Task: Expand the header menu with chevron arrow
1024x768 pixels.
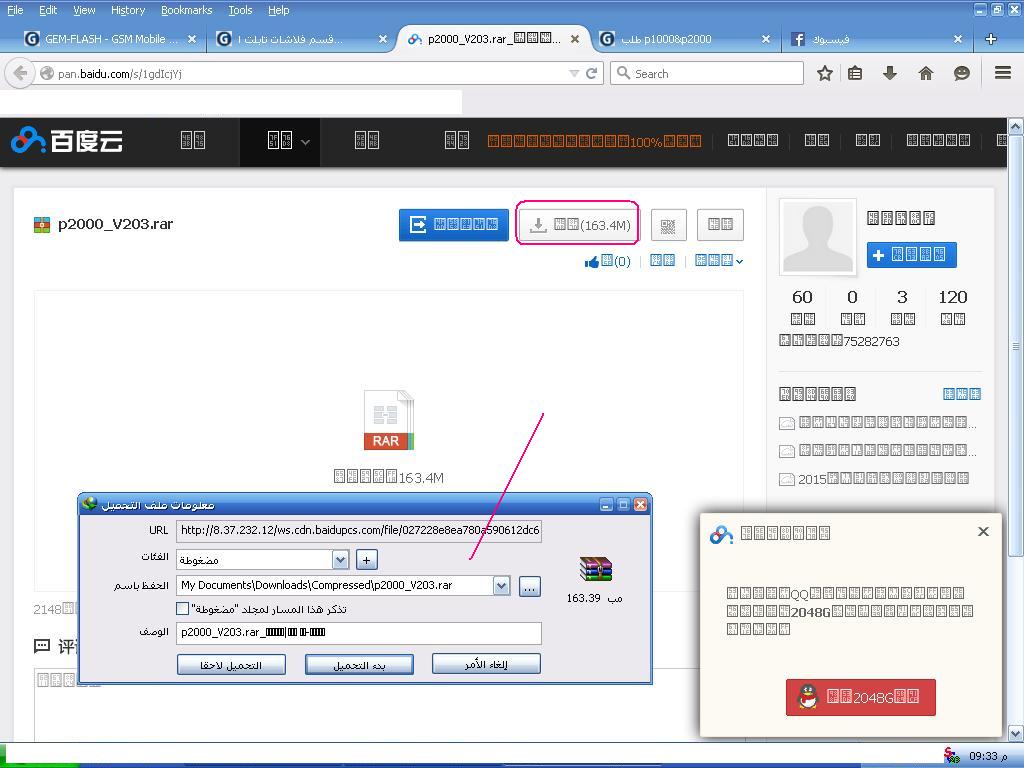Action: click(x=305, y=142)
